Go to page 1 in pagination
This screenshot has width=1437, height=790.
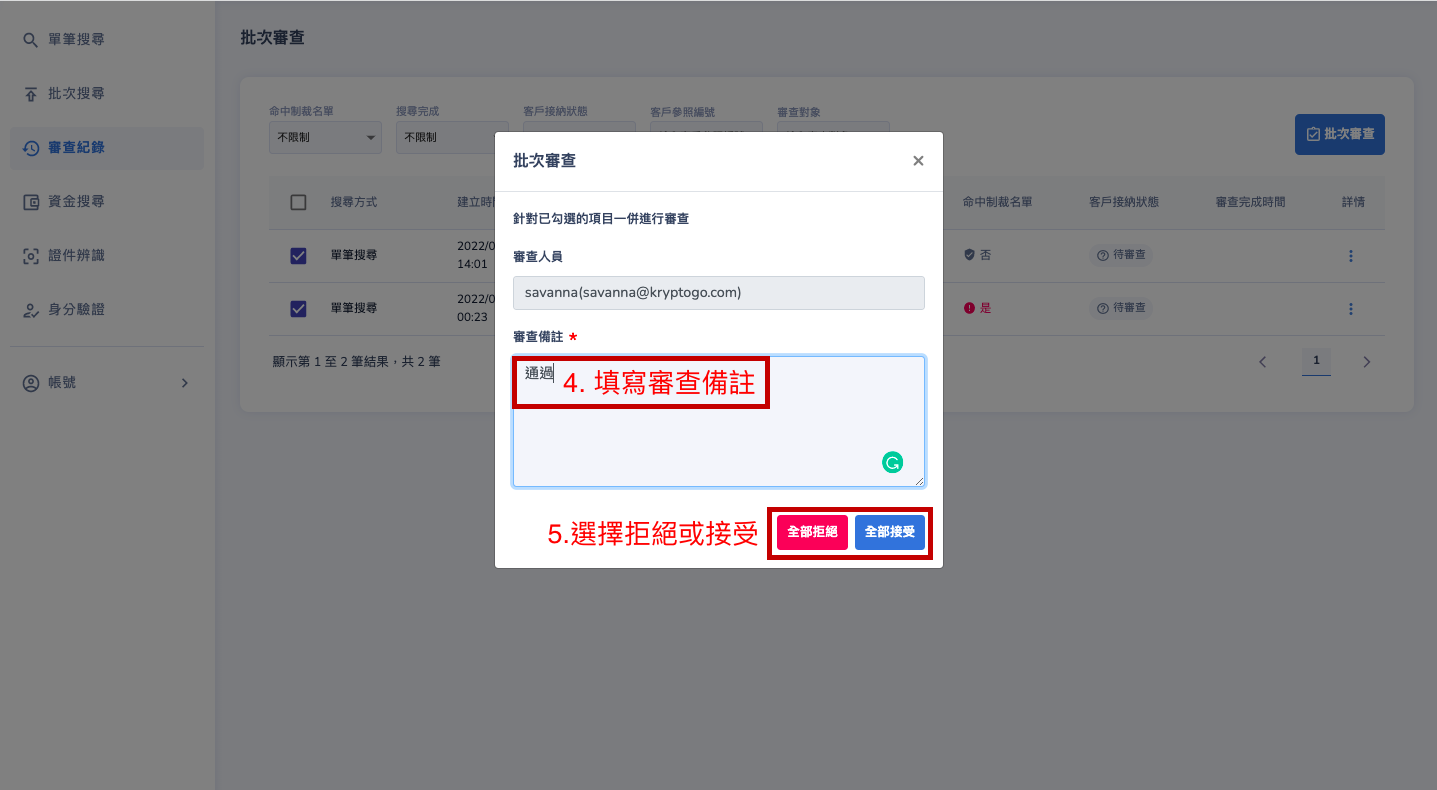1316,361
